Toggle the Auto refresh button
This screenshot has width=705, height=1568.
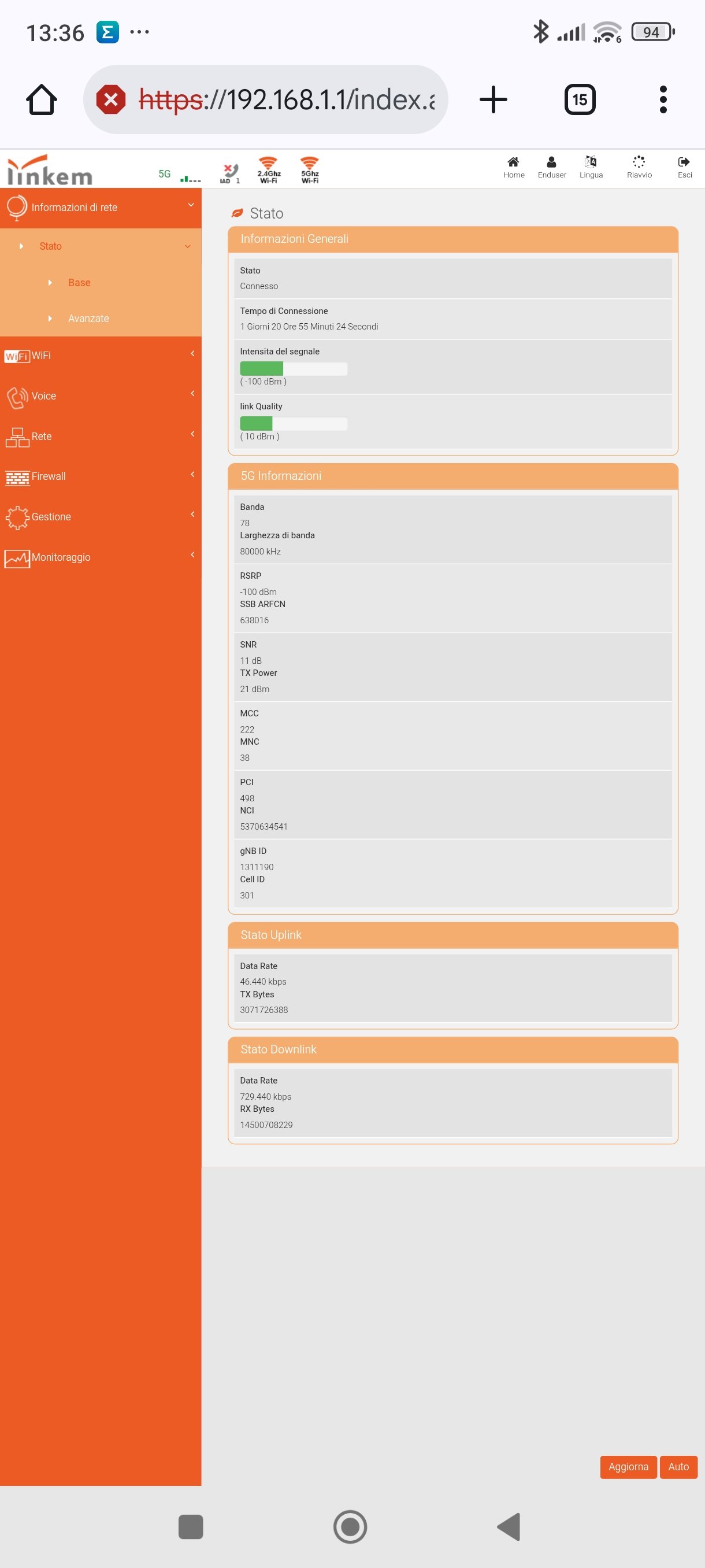coord(678,1466)
